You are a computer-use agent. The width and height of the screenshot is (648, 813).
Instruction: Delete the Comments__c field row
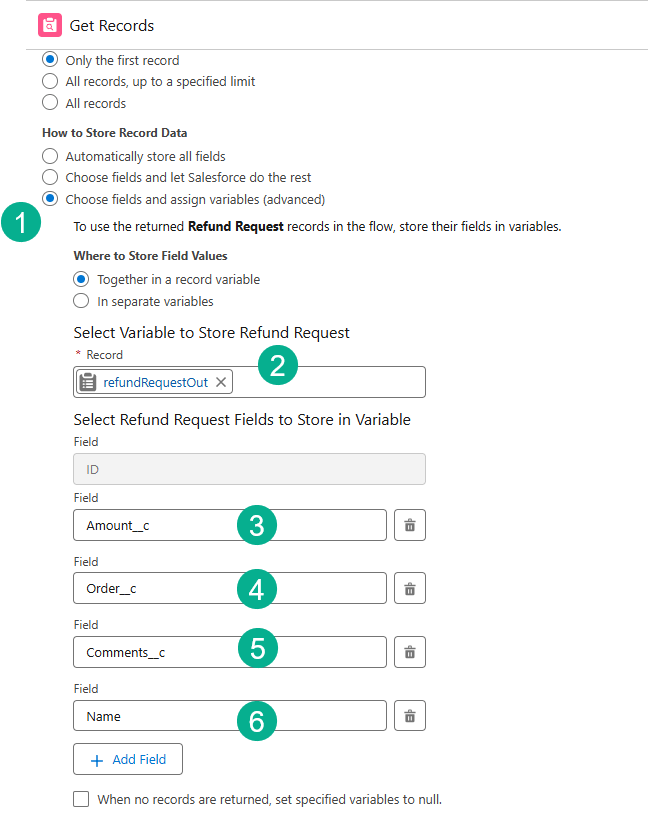click(x=409, y=652)
